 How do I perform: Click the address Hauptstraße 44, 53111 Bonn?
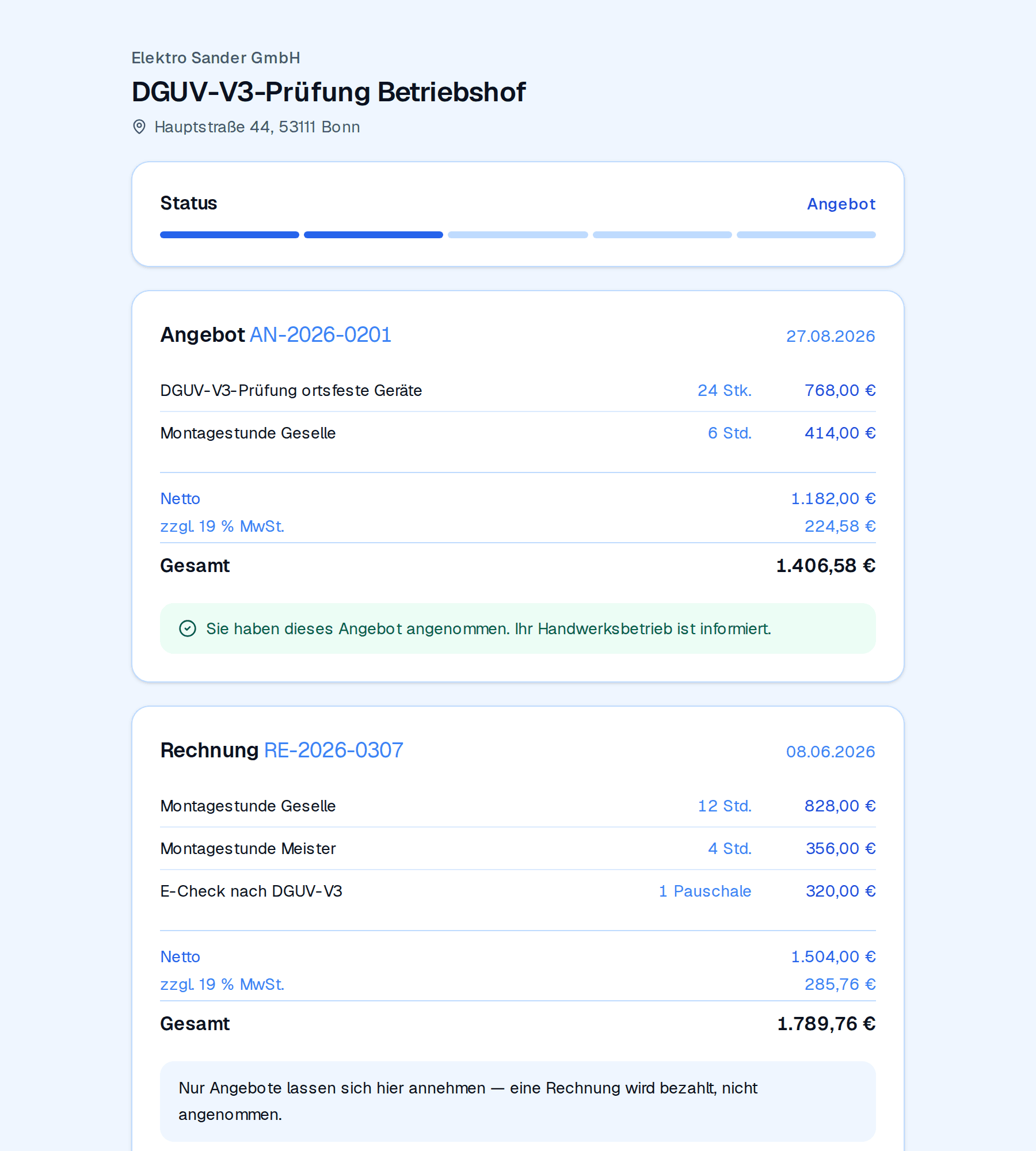coord(257,127)
